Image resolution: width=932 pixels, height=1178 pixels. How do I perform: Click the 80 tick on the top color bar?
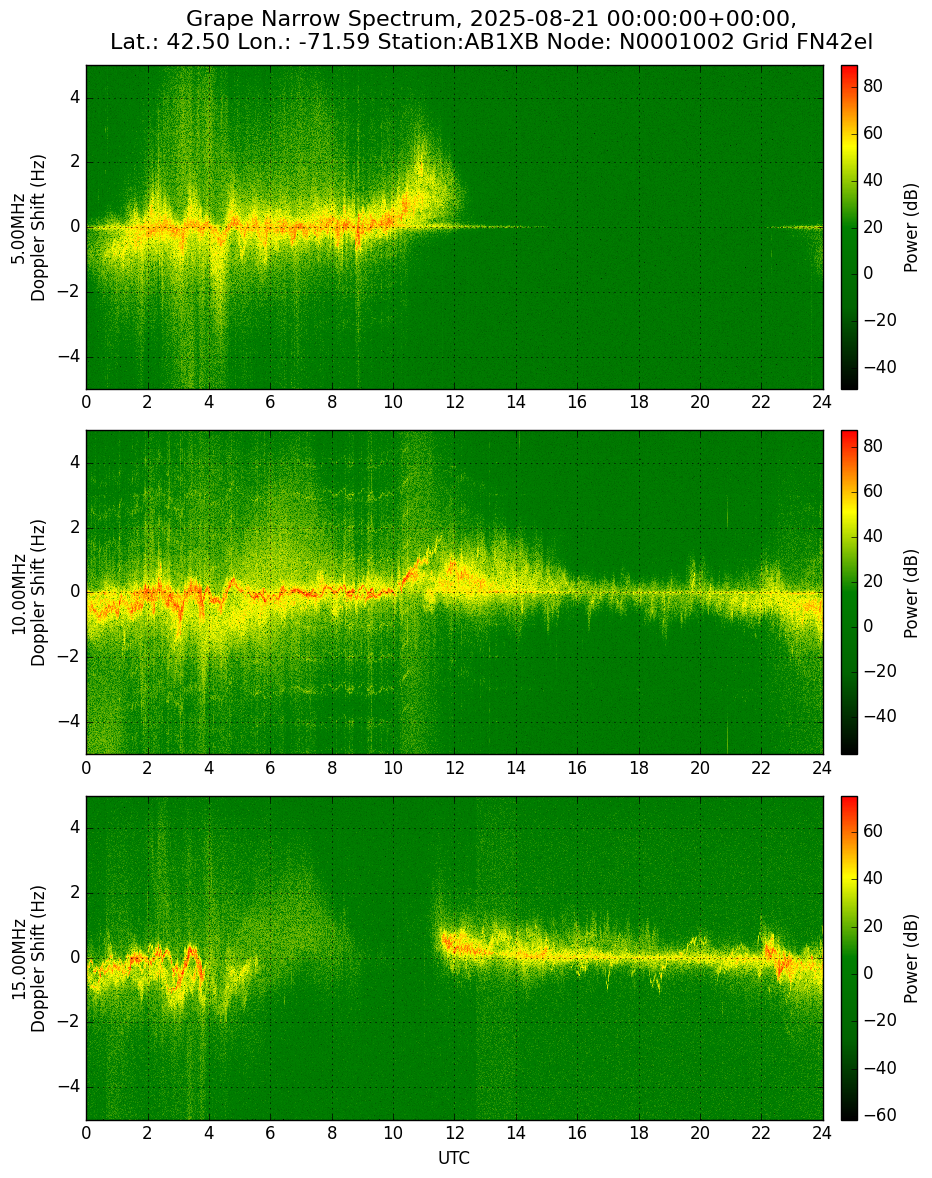[873, 86]
